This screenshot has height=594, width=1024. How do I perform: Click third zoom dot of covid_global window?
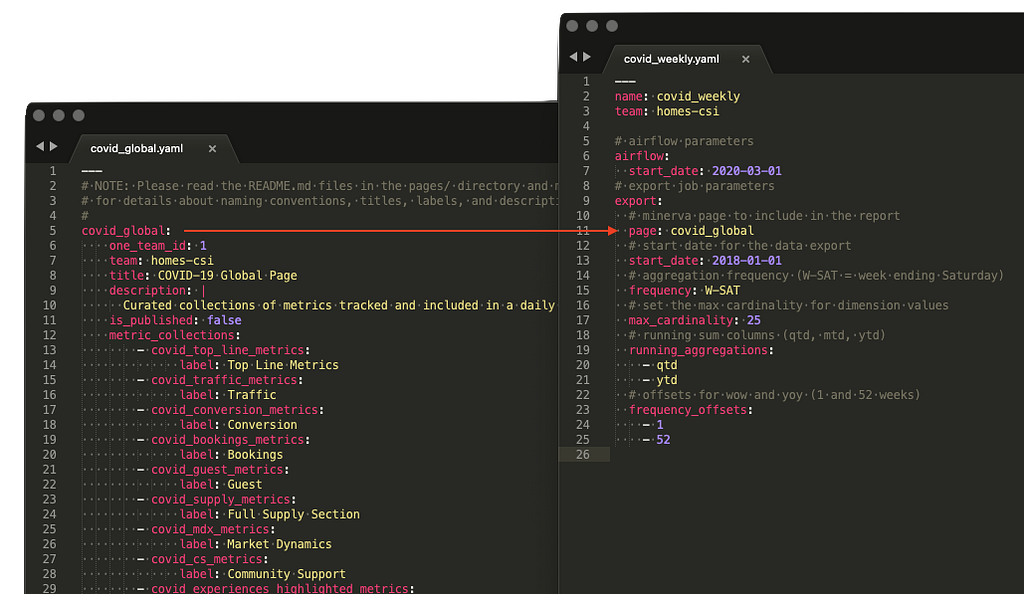click(x=78, y=116)
